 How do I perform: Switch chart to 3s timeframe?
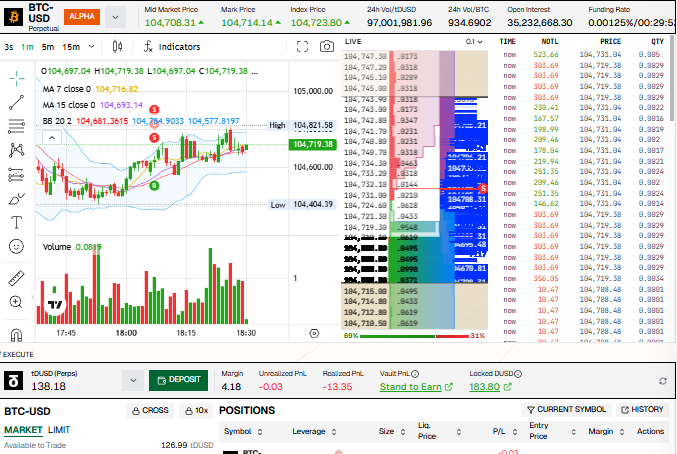tap(9, 47)
